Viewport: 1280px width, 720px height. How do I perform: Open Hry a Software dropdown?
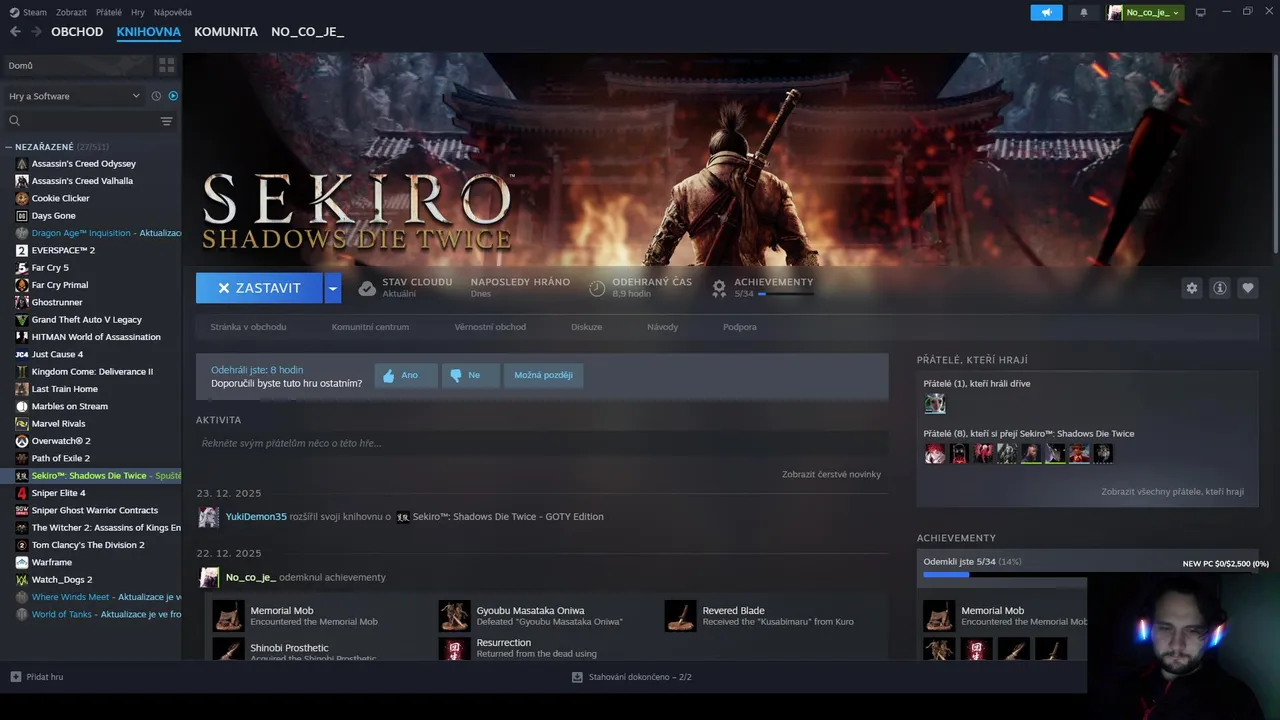(x=75, y=96)
